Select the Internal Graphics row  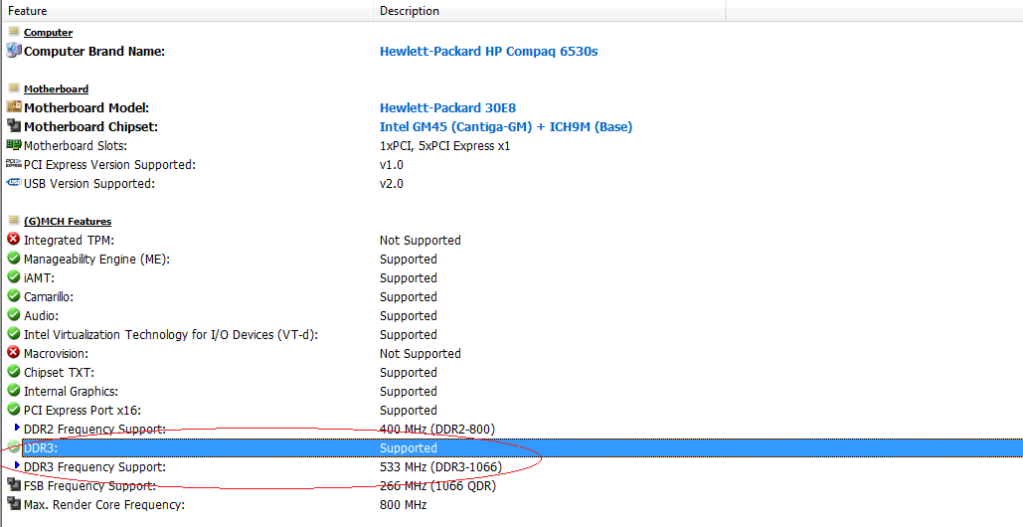click(70, 391)
